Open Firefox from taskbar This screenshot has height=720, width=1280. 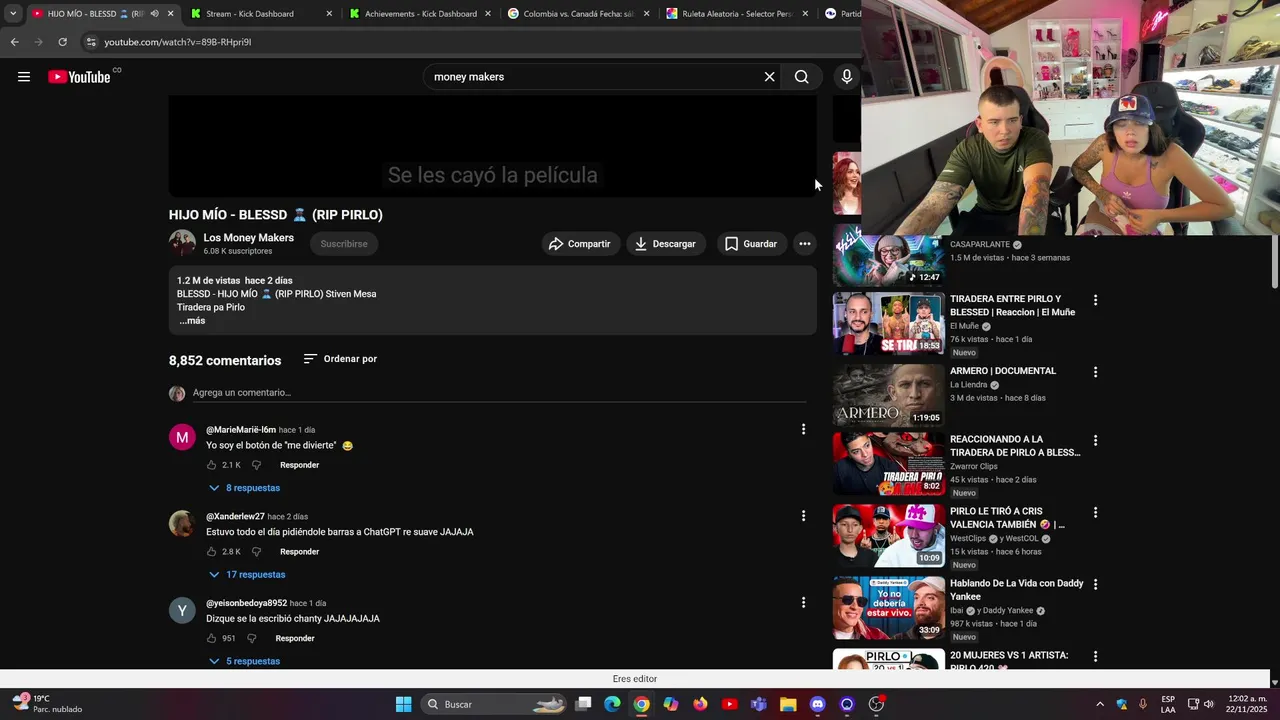coord(700,704)
